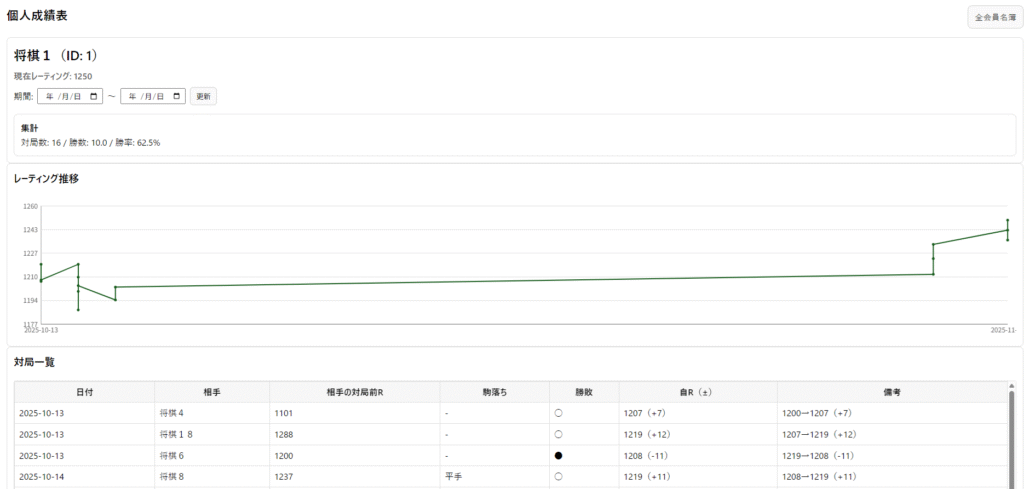Viewport: 1024px width, 489px height.
Task: Click the end date input field
Action: click(145, 96)
